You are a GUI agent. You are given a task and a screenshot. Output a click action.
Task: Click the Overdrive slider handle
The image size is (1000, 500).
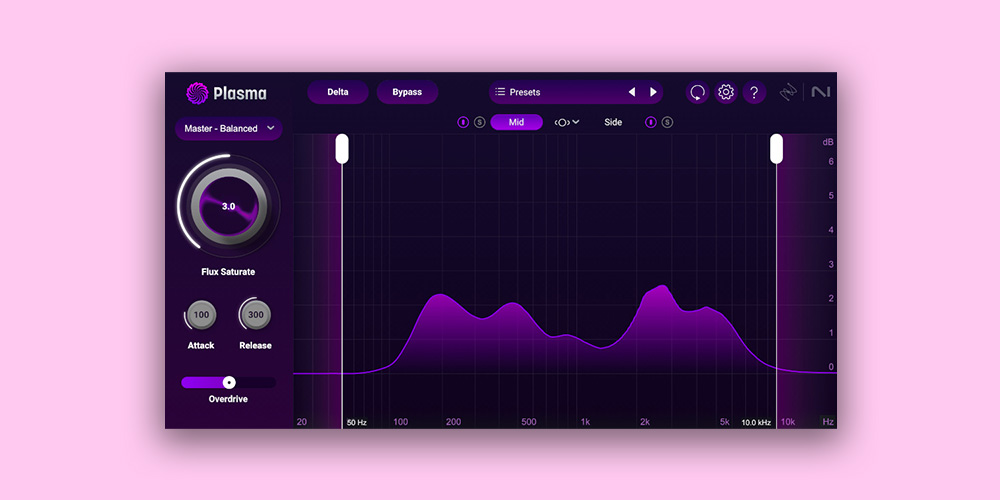point(229,382)
